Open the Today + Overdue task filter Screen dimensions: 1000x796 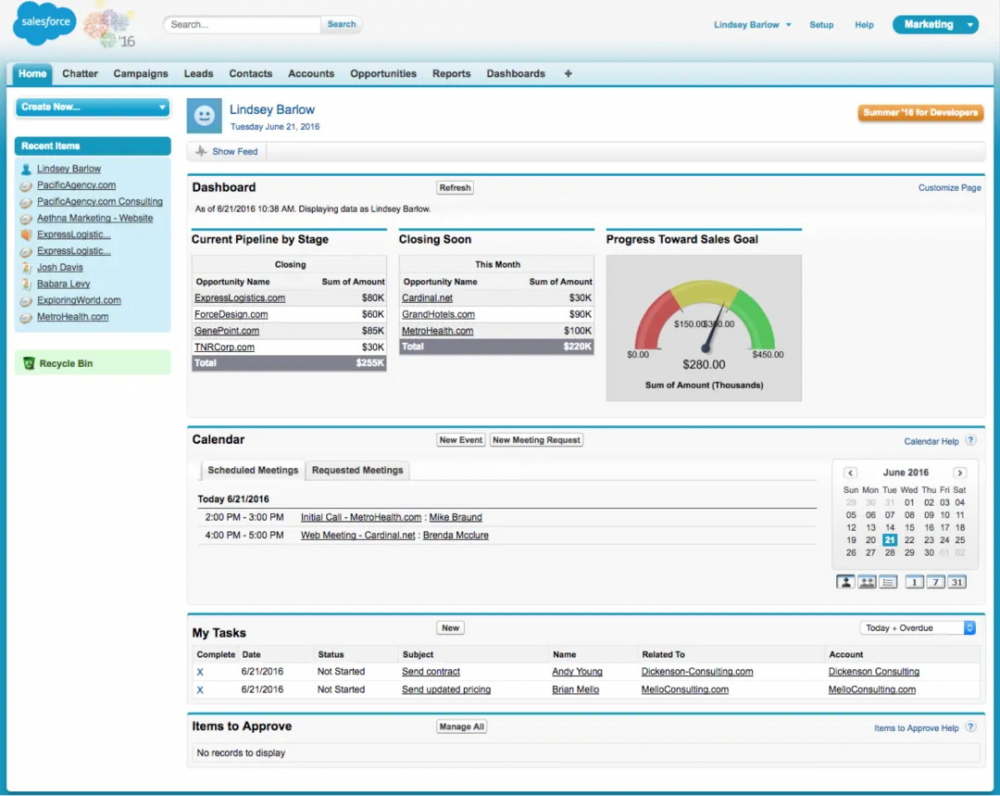click(x=917, y=628)
